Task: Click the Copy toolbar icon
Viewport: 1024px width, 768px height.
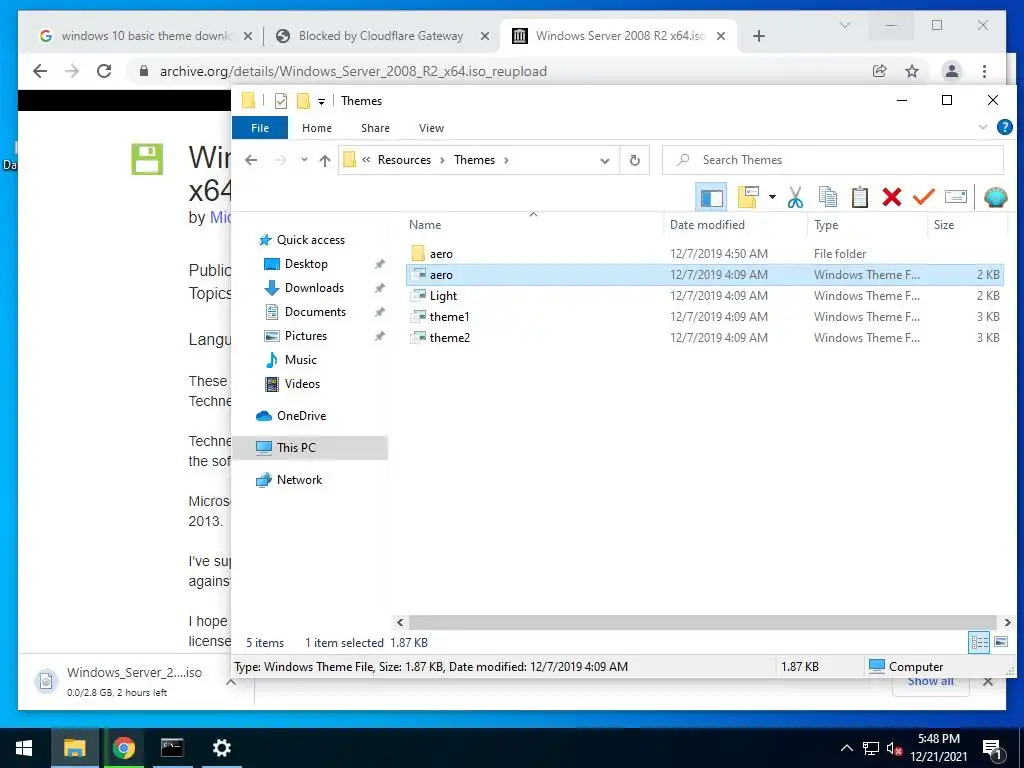Action: tap(827, 197)
